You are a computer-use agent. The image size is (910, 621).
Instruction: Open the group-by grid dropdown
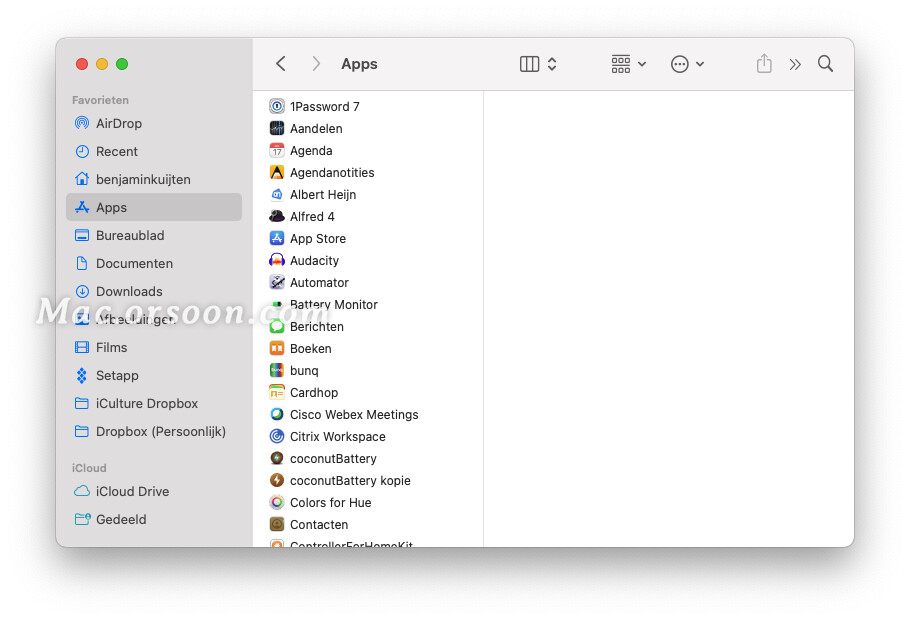[x=628, y=64]
